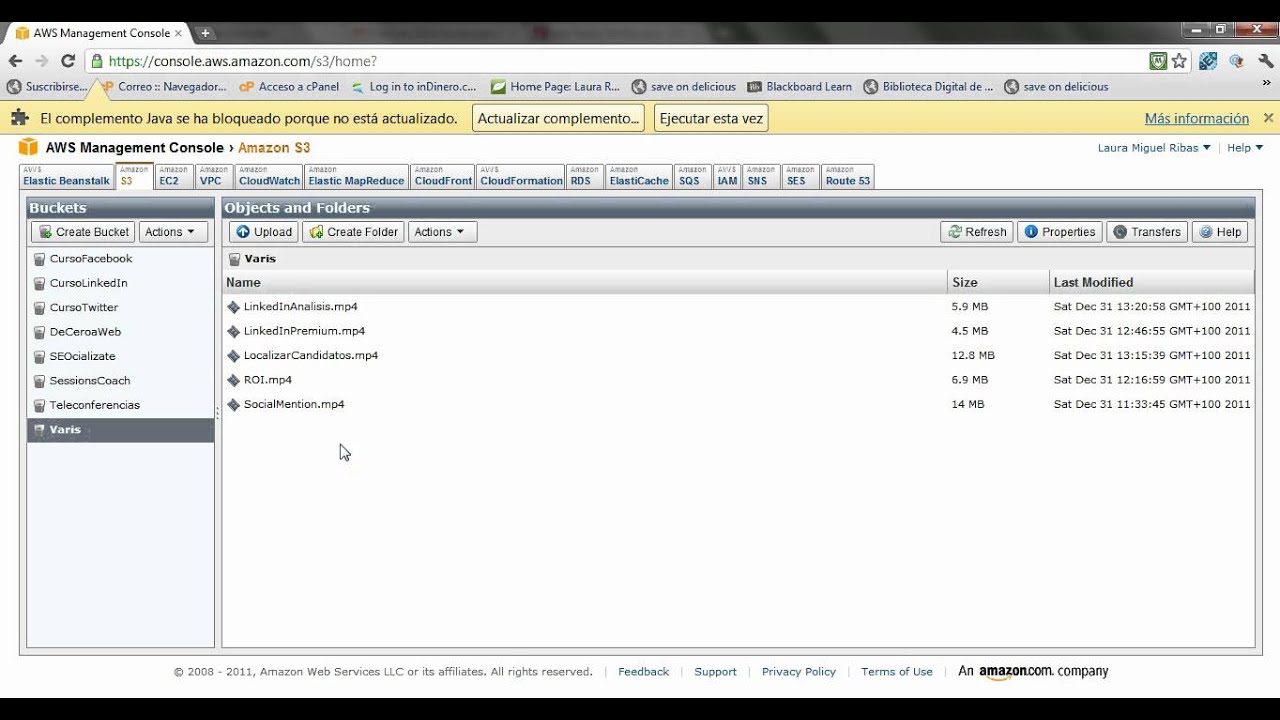Click the browser back arrow
This screenshot has width=1280, height=720.
[15, 61]
